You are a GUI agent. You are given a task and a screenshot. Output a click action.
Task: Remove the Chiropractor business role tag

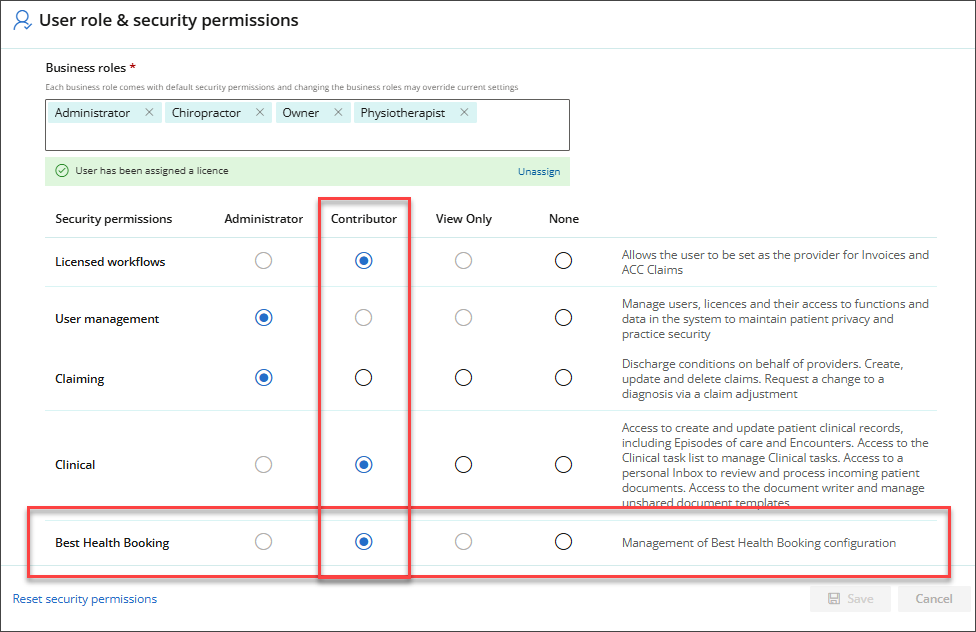click(x=260, y=112)
